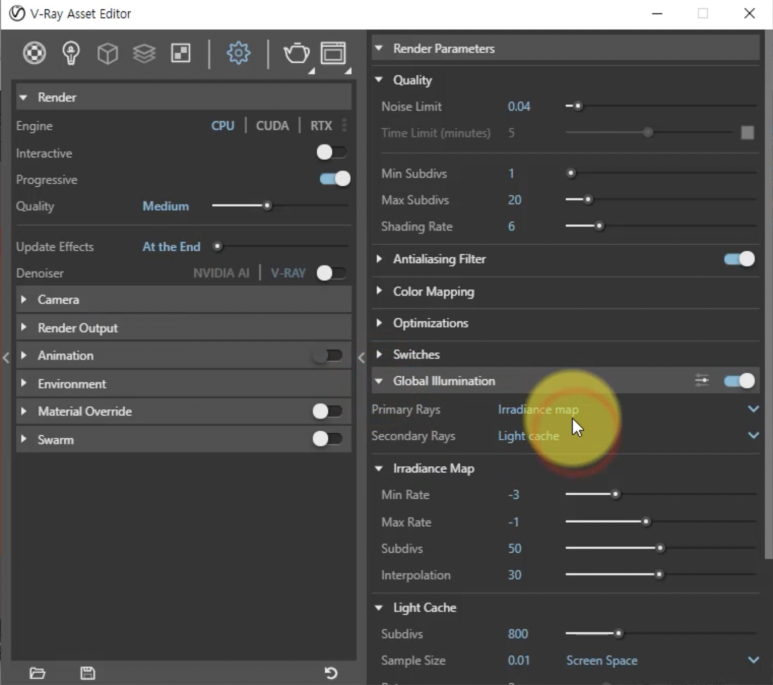Open the Lights asset category icon

(x=70, y=53)
